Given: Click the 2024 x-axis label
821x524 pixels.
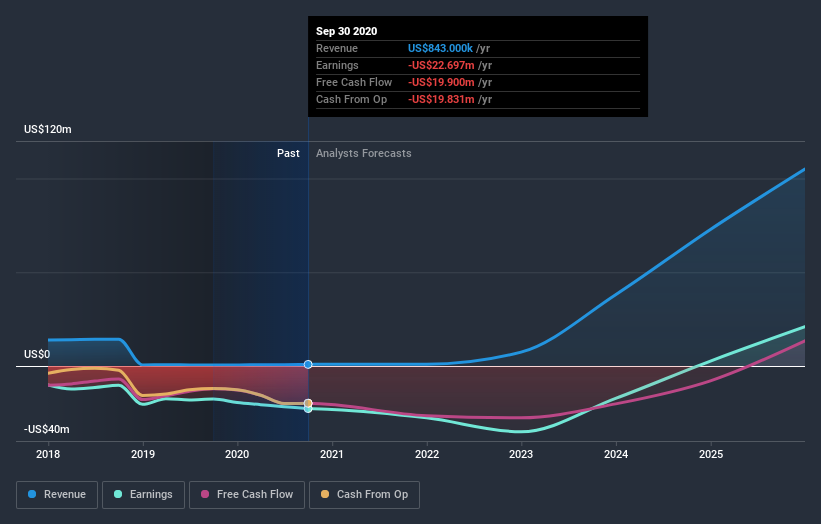Looking at the screenshot, I should click(x=616, y=454).
